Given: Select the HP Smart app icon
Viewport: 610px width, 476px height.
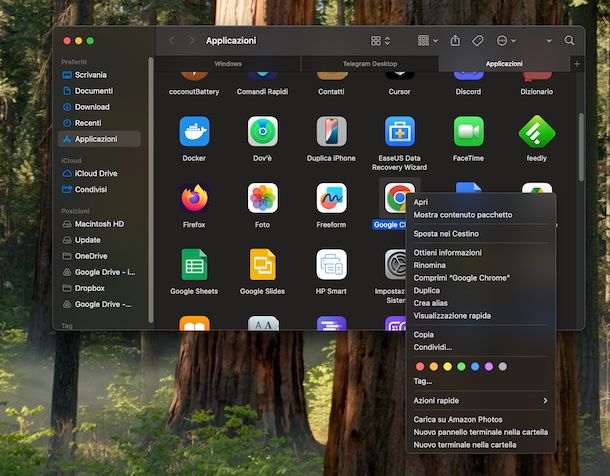Looking at the screenshot, I should (x=331, y=264).
